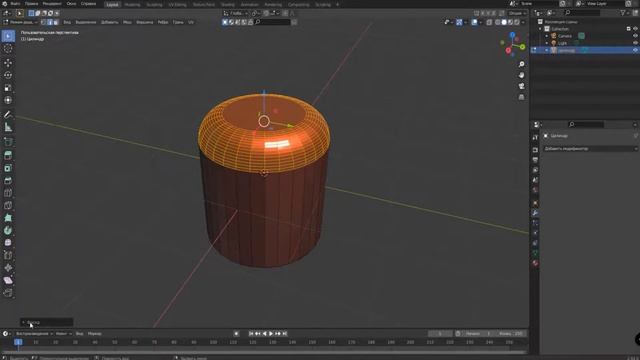The height and width of the screenshot is (360, 640).
Task: Hide the Camera object with its eye icon
Action: click(x=635, y=36)
